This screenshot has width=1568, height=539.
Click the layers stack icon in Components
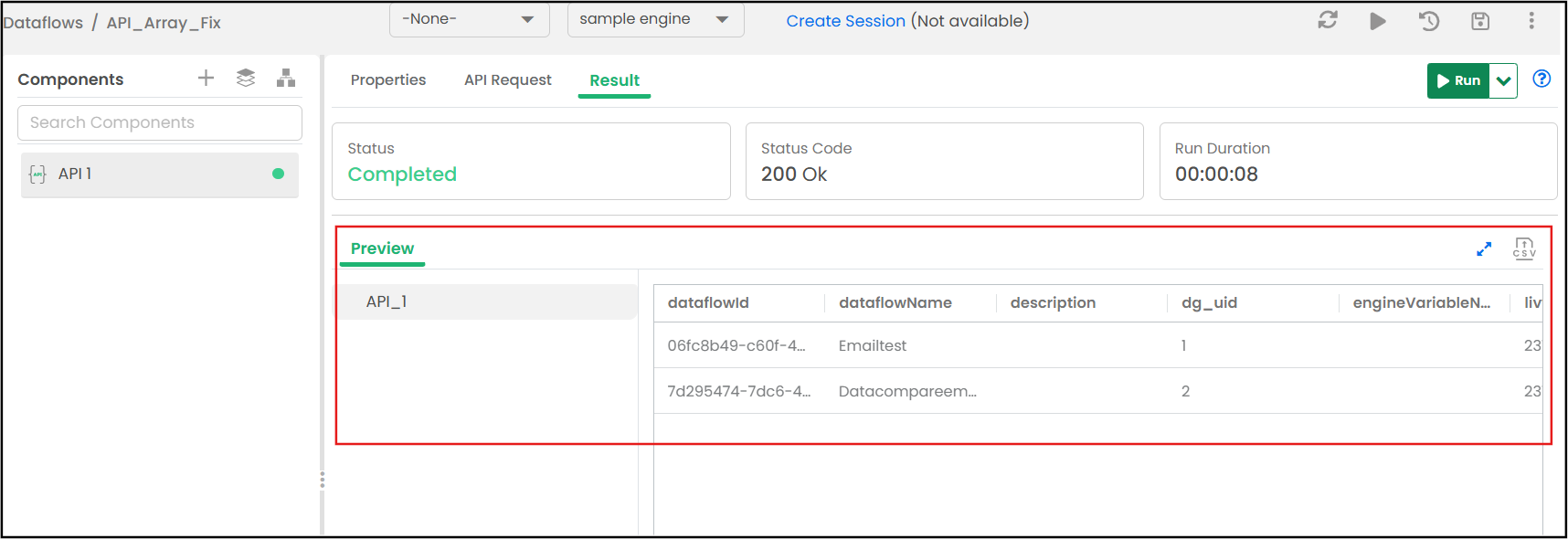pyautogui.click(x=246, y=79)
